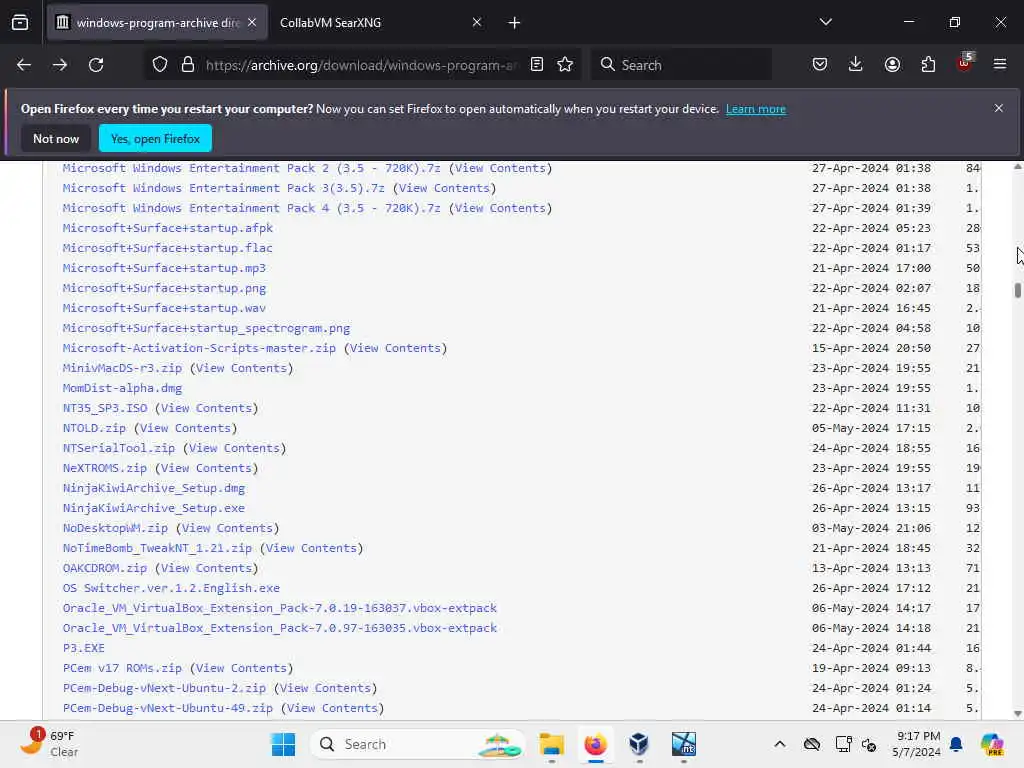Select windows-program-archive directory tab
1024x768 pixels.
(157, 23)
